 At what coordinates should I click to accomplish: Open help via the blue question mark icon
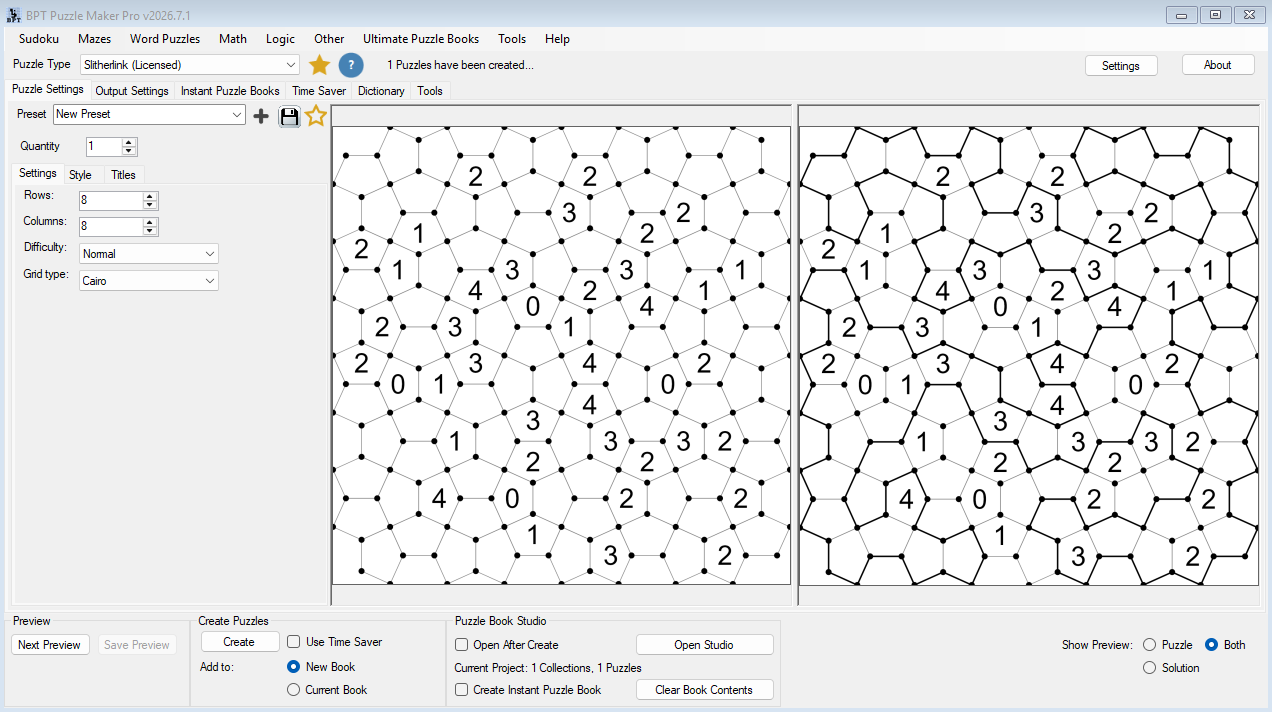click(351, 65)
